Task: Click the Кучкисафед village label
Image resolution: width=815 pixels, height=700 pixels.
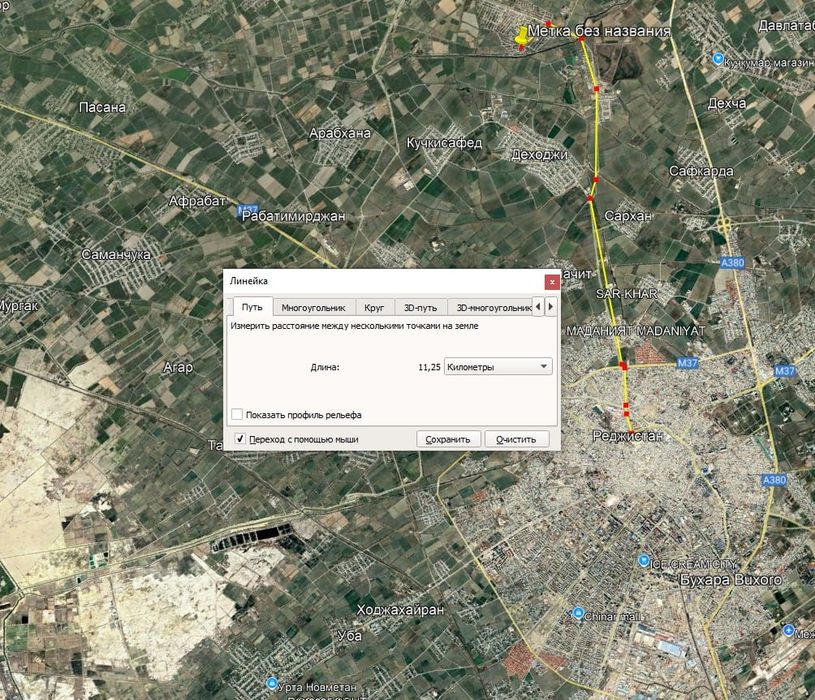Action: 444,143
